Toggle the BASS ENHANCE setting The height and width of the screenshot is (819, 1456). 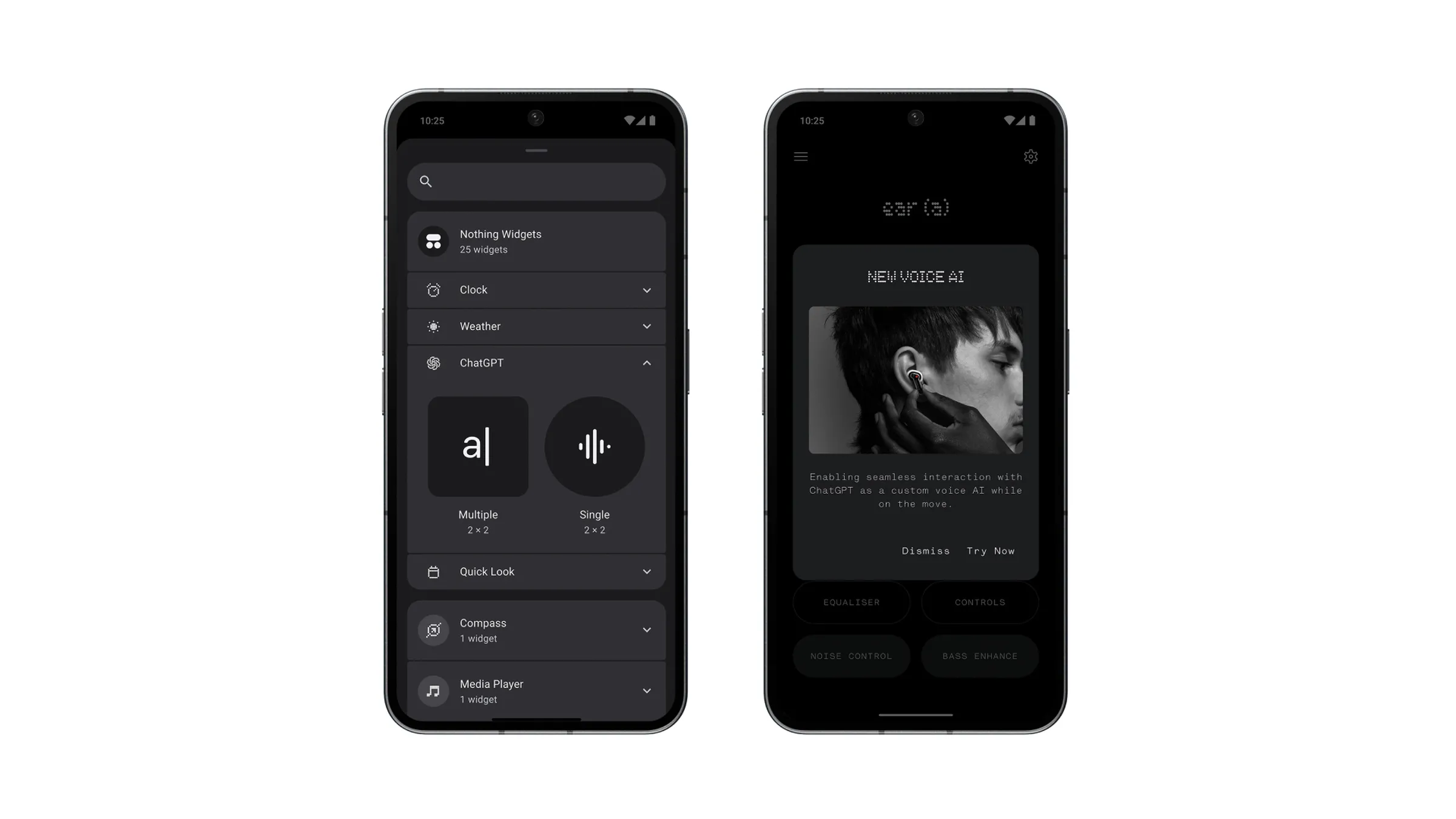pos(979,655)
